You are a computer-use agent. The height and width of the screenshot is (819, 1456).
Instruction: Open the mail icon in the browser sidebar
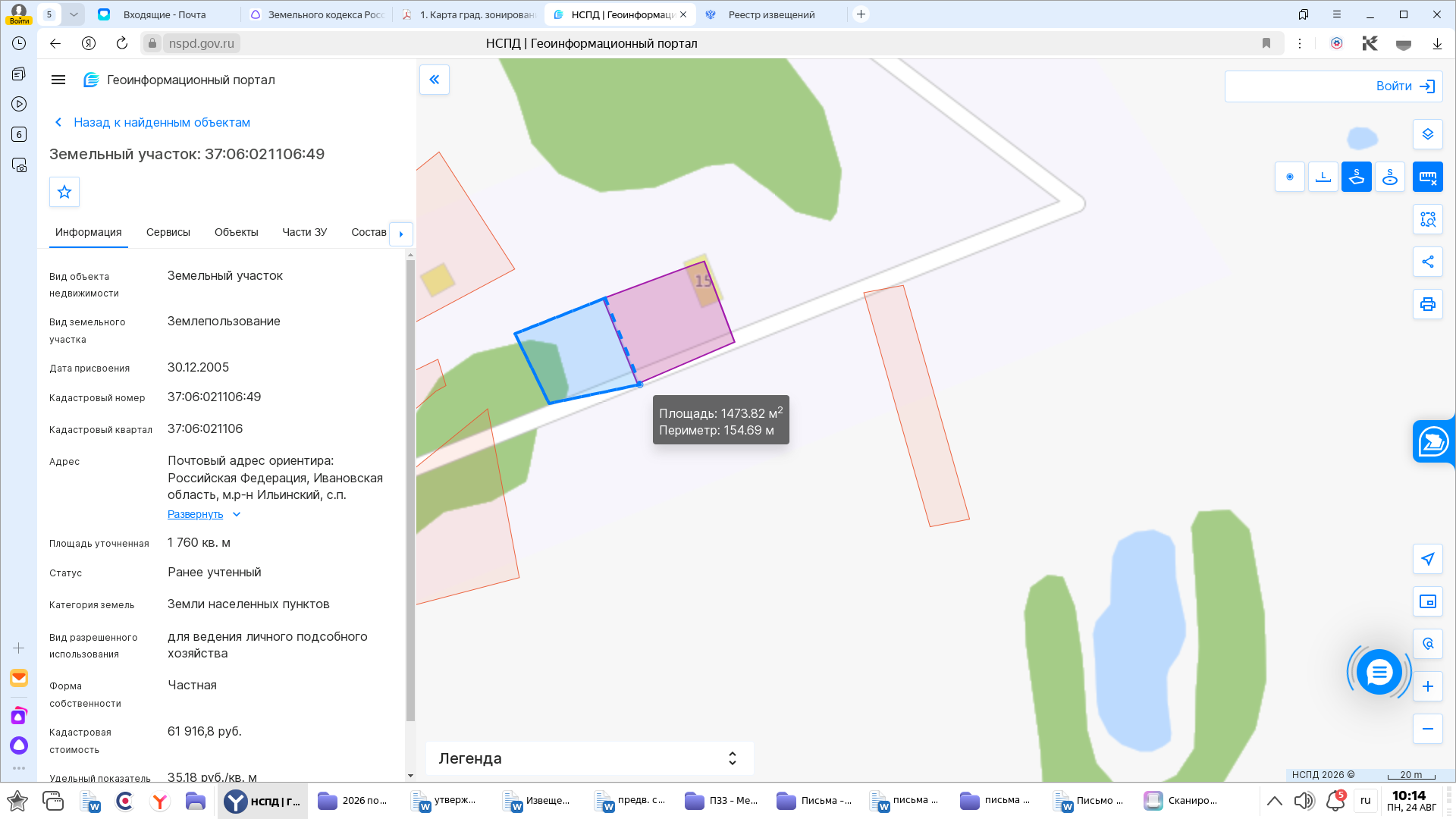(19, 678)
